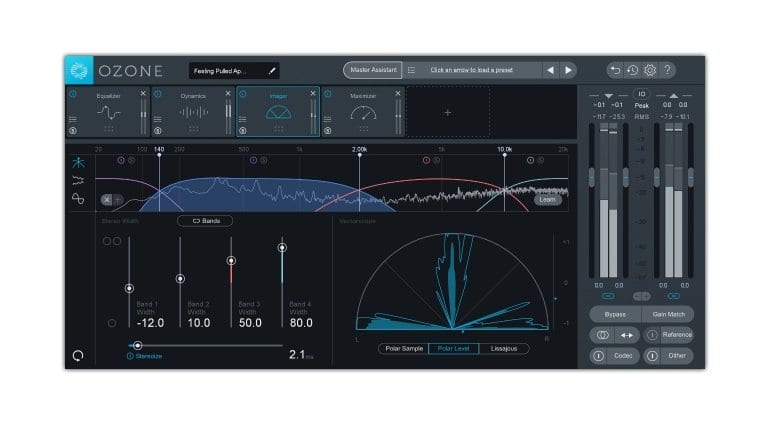Screen dimensions: 770x425
Task: Solo the Equalizer module
Action: coord(73,131)
